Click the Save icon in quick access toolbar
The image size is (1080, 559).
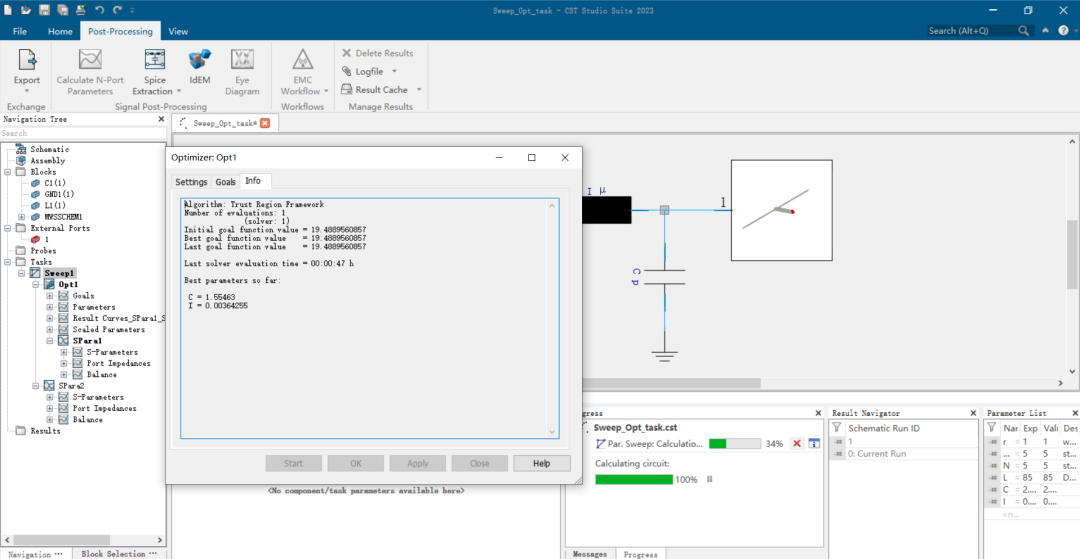pyautogui.click(x=45, y=10)
